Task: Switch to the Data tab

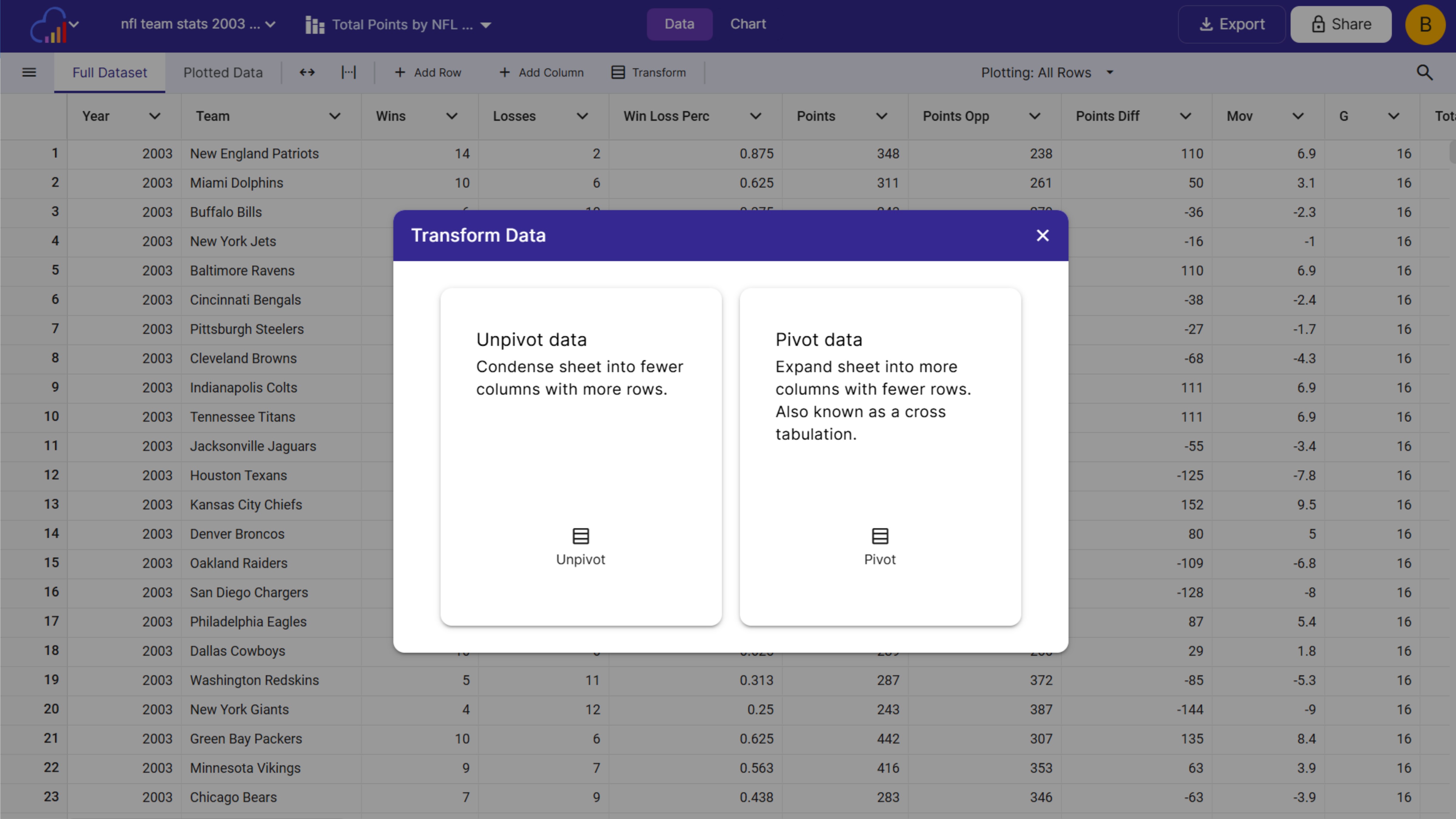Action: click(679, 24)
